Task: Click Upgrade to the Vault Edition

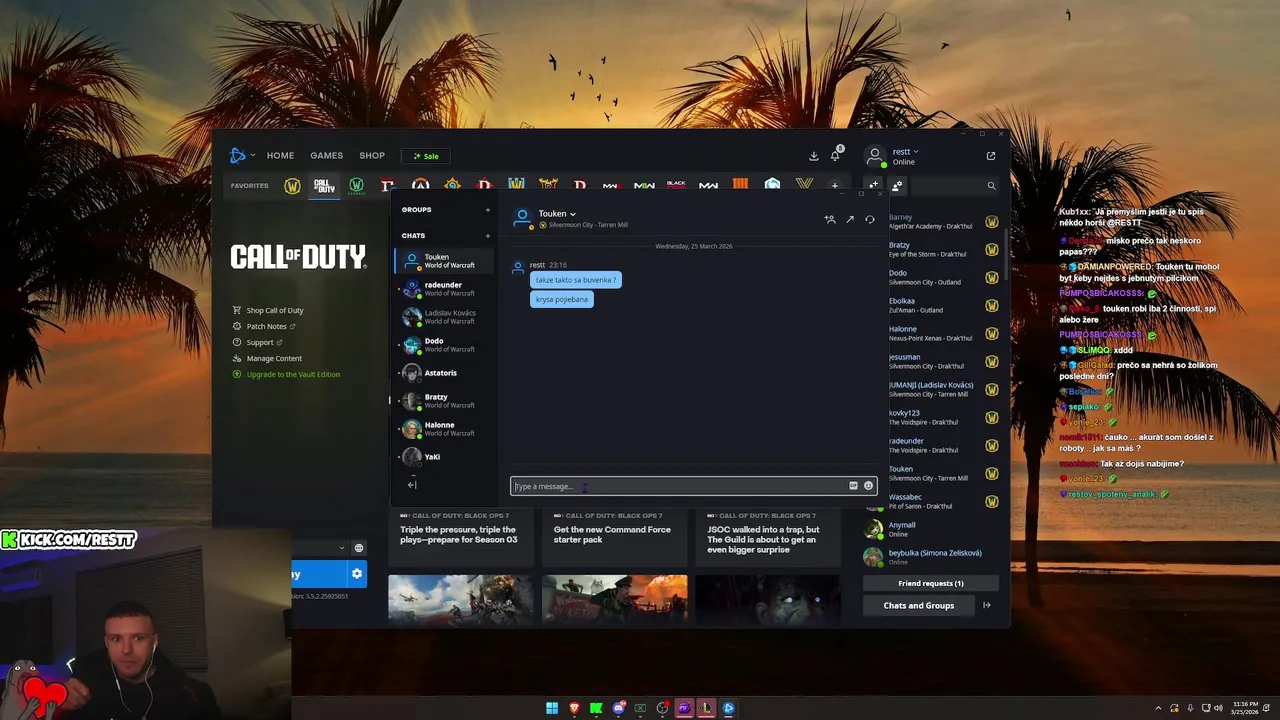Action: point(286,374)
